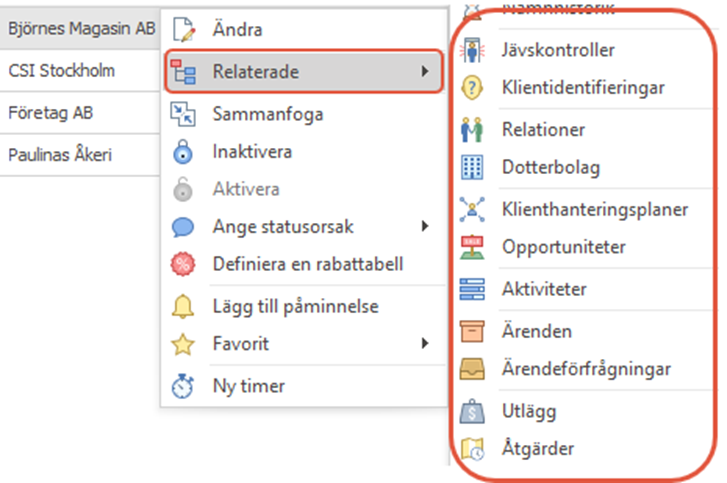Open Klienthanteringsplaner menu entry
Image resolution: width=727 pixels, height=483 pixels.
coord(594,210)
